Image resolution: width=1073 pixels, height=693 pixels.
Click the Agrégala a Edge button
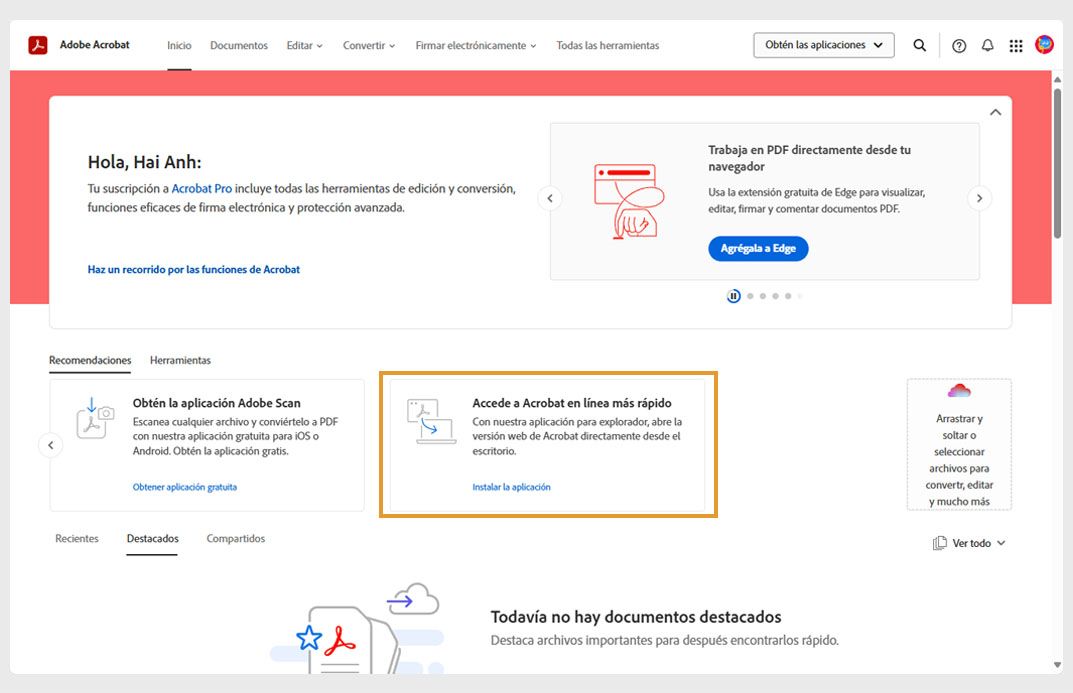coord(758,248)
